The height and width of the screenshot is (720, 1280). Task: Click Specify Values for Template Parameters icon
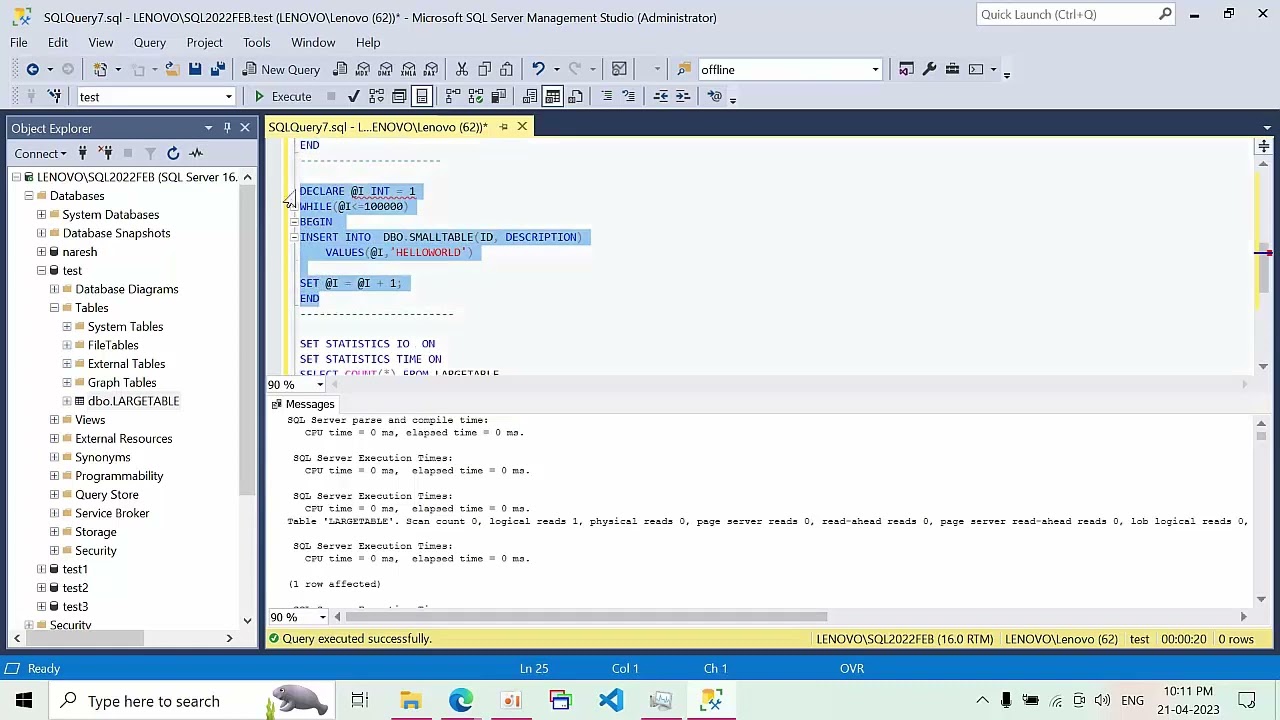tap(714, 96)
